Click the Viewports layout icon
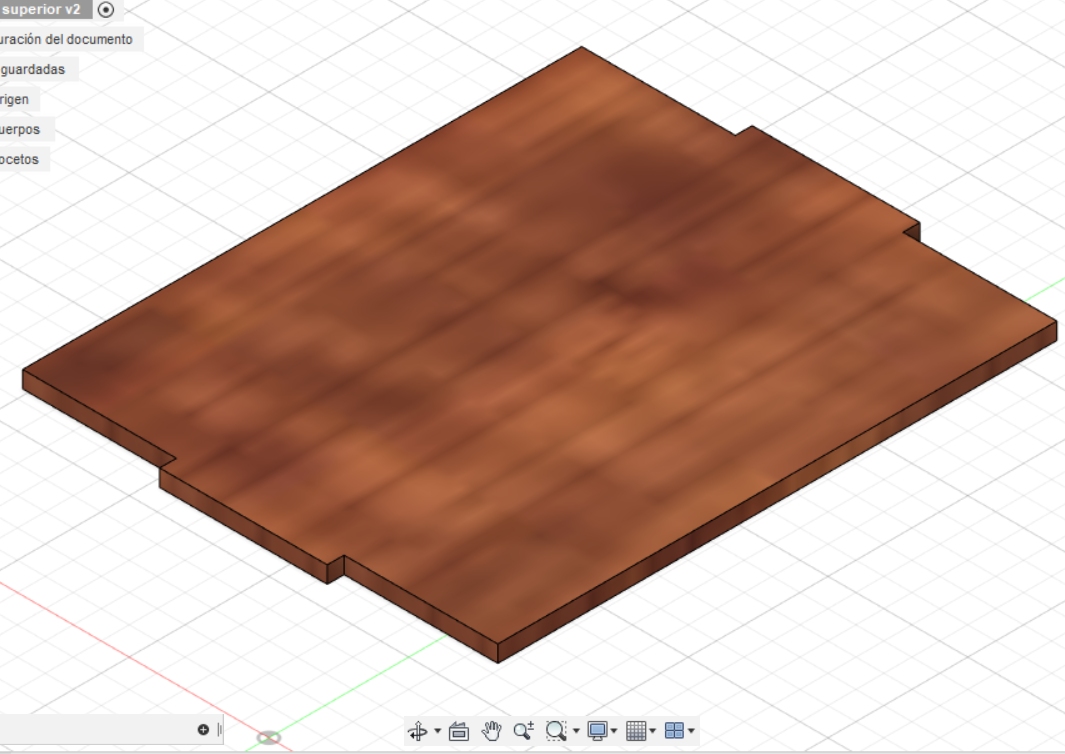The image size is (1065, 754). click(674, 731)
